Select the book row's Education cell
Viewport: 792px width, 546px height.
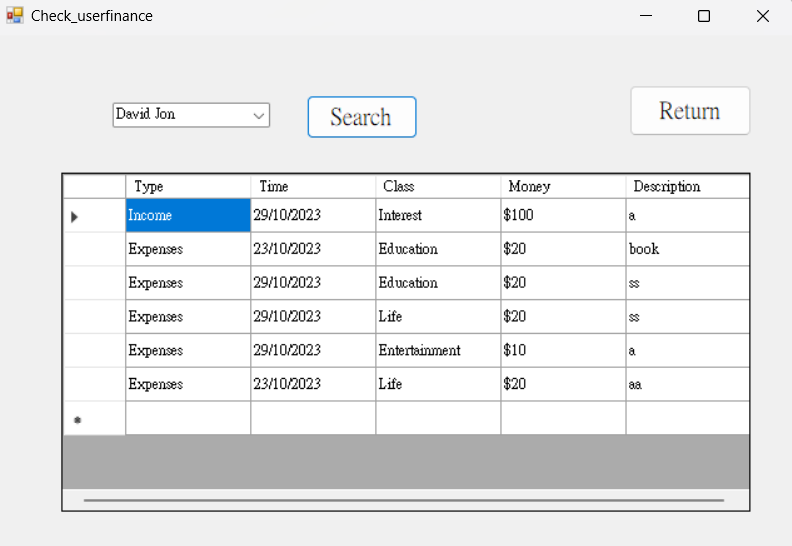[x=438, y=249]
